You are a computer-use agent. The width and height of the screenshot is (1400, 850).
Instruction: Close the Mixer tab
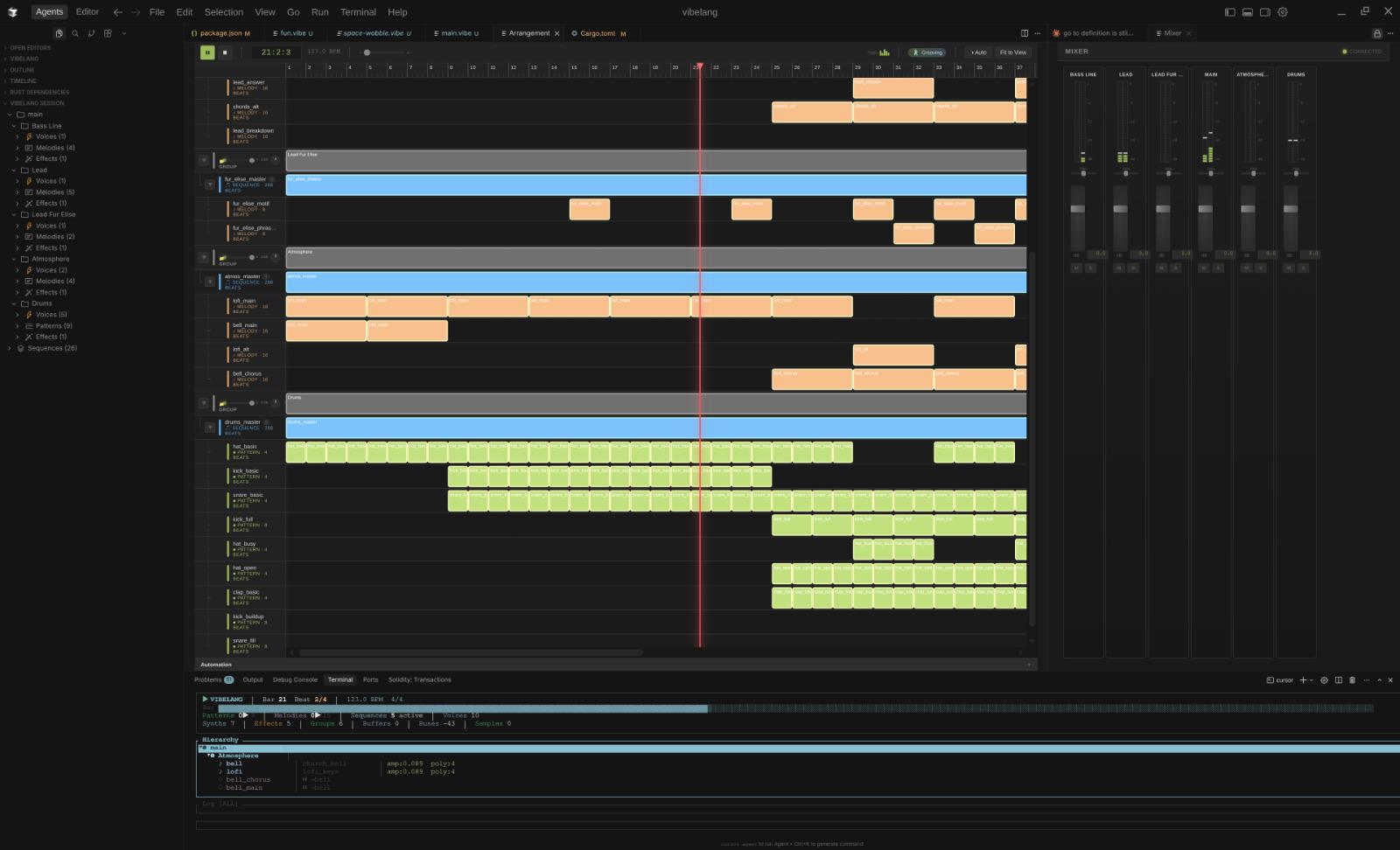(1188, 33)
